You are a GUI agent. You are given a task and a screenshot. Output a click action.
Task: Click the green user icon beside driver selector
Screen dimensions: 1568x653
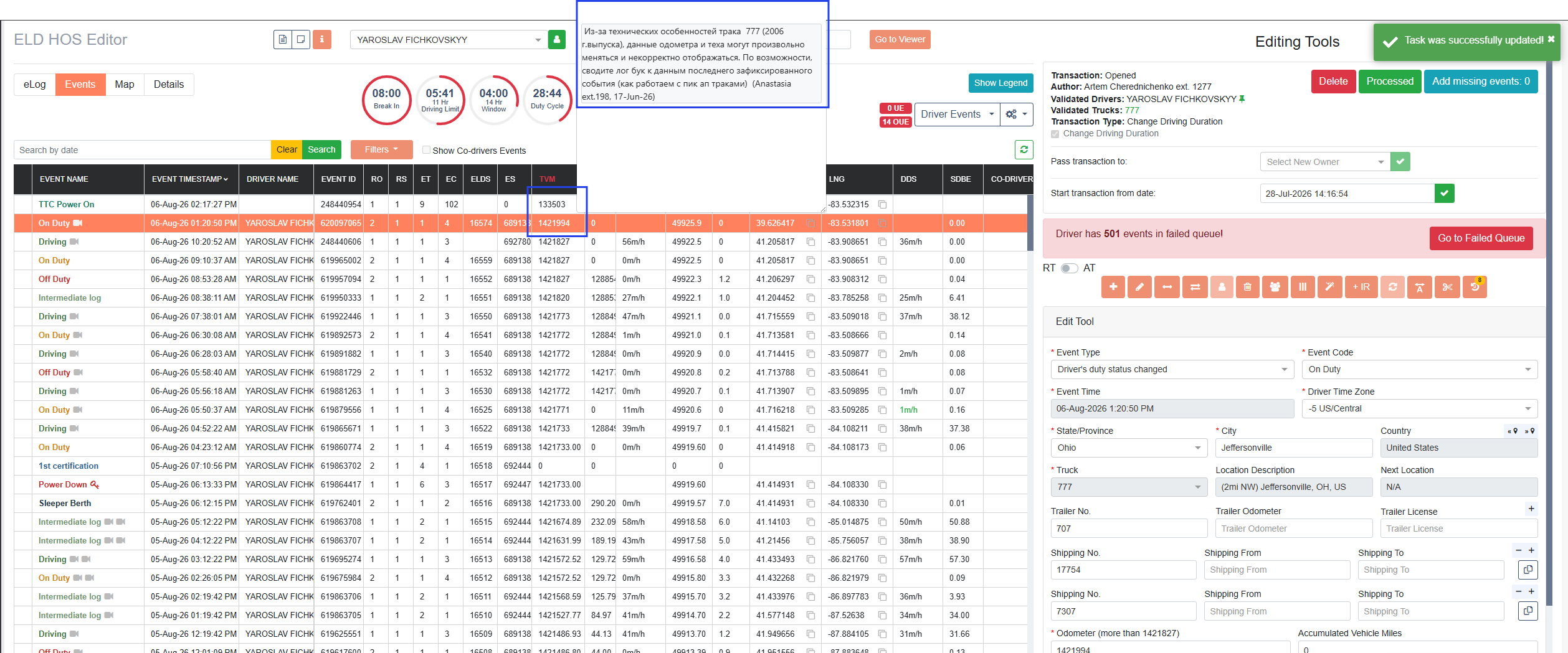point(557,39)
